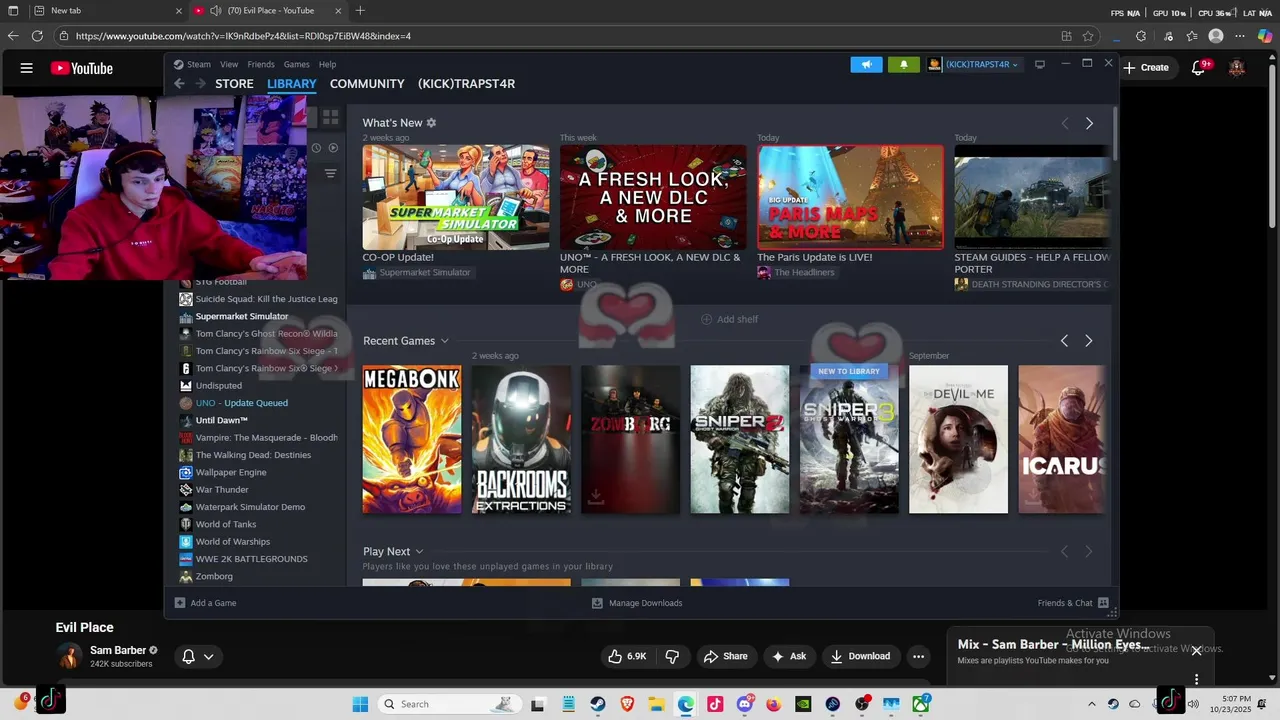The image size is (1280, 720).
Task: Select Sniper Ghost Warrior 2 cover
Action: (x=740, y=439)
